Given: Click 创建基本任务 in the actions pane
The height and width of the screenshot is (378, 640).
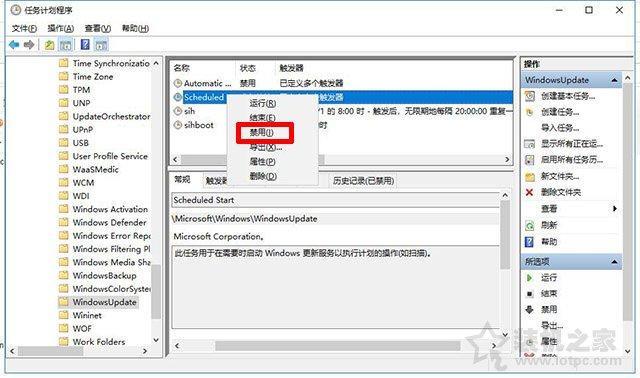Looking at the screenshot, I should (568, 96).
